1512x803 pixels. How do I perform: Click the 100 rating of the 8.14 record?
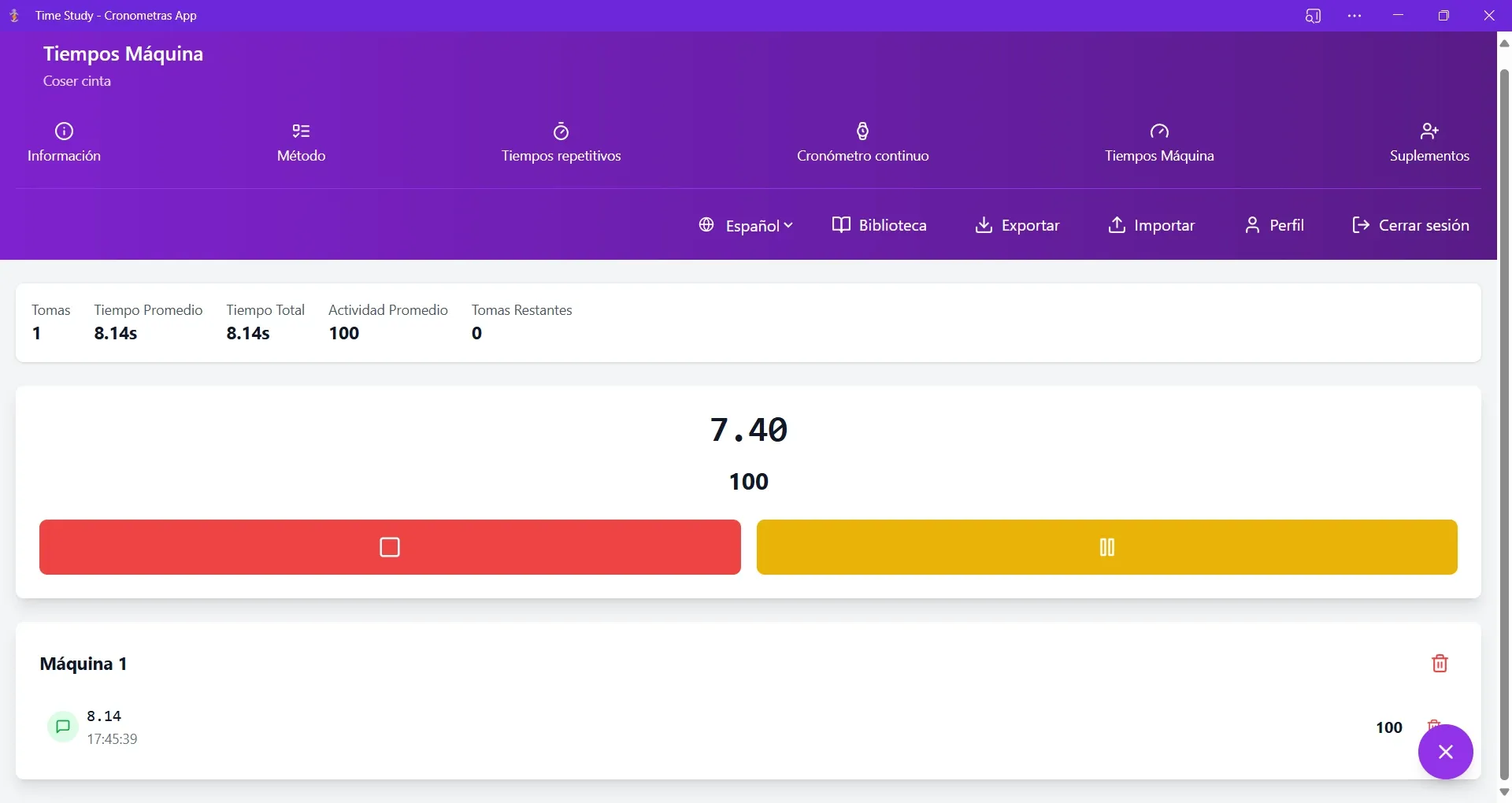[1389, 727]
